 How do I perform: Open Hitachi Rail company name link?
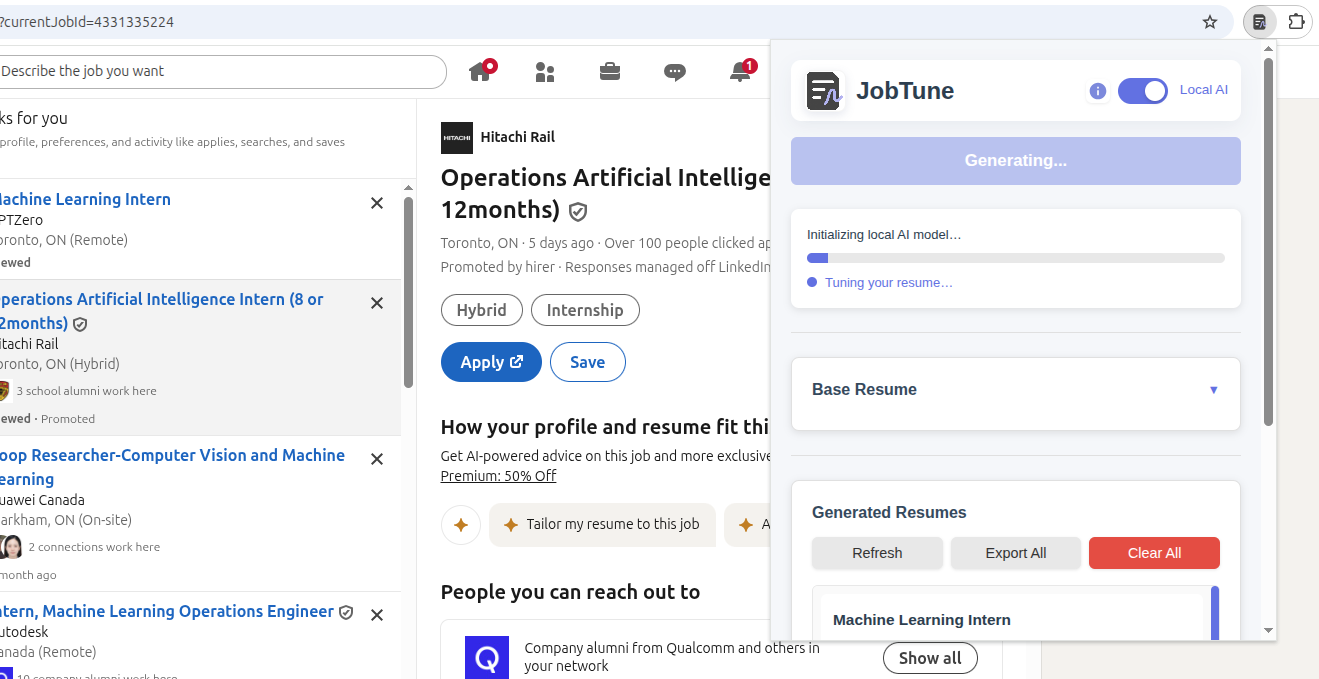tap(517, 137)
